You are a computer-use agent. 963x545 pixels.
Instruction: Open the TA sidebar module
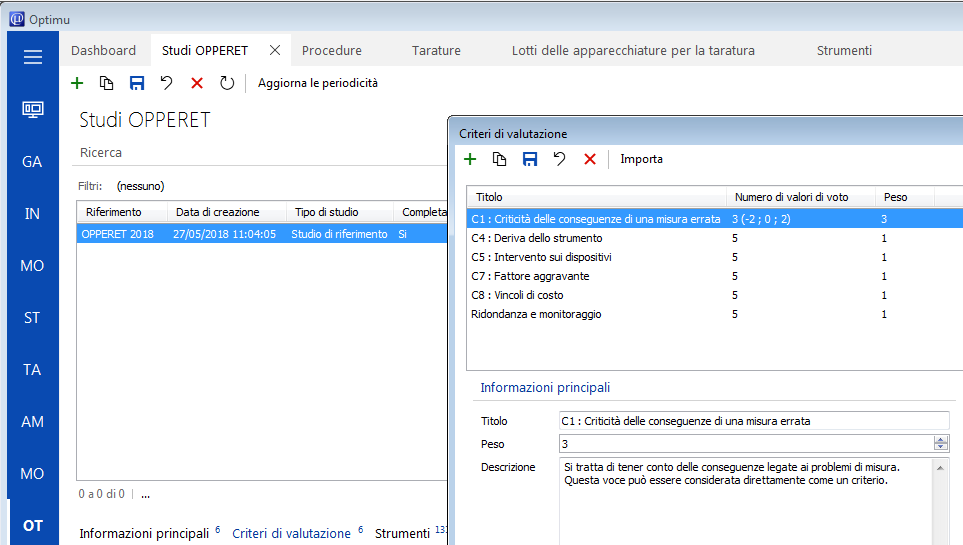pyautogui.click(x=32, y=370)
